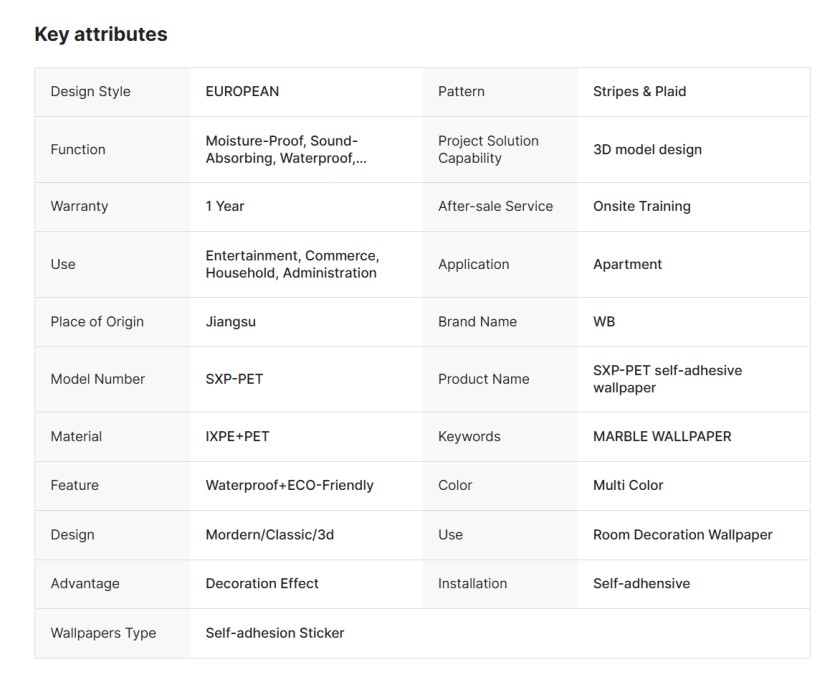Select the Self-adhesion Sticker wallpapers type
This screenshot has height=680, width=831.
[x=275, y=633]
